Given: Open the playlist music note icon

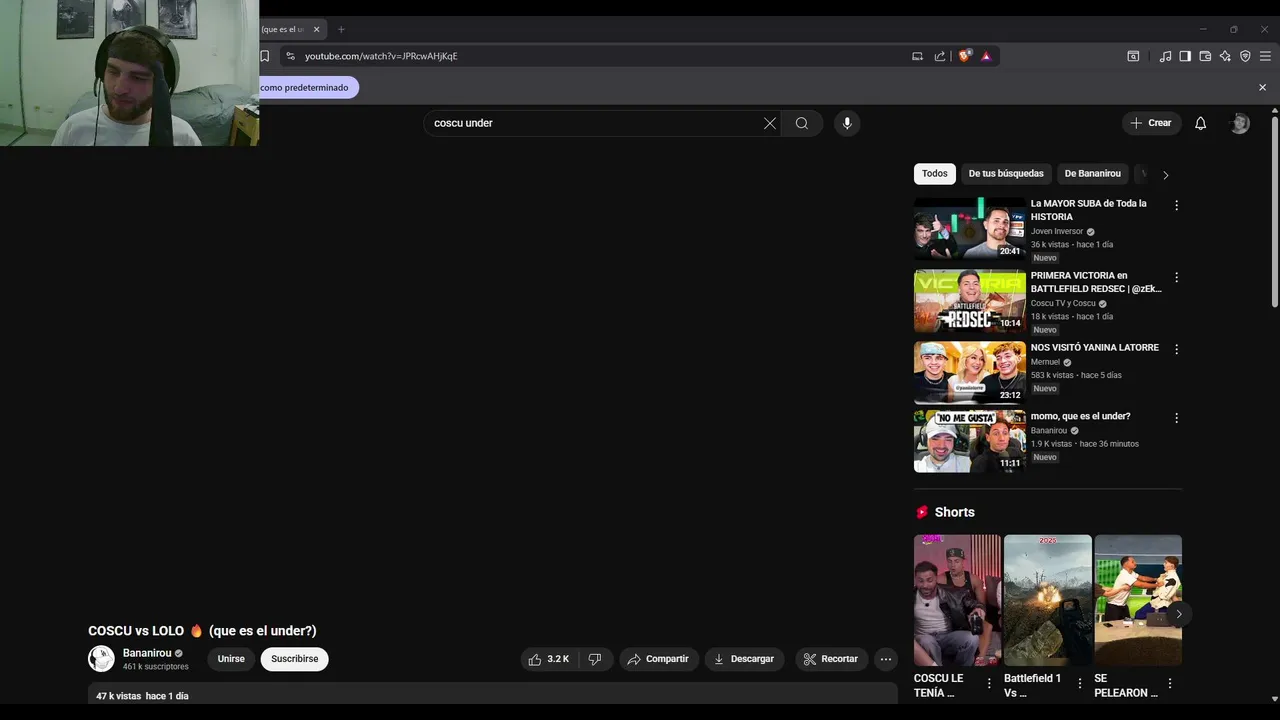Looking at the screenshot, I should [x=1165, y=56].
